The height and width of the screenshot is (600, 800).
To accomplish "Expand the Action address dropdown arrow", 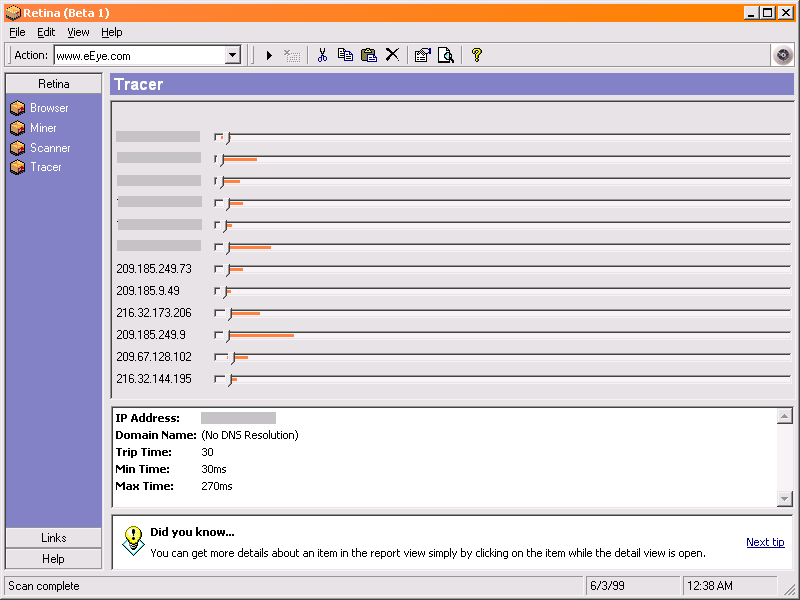I will (232, 56).
